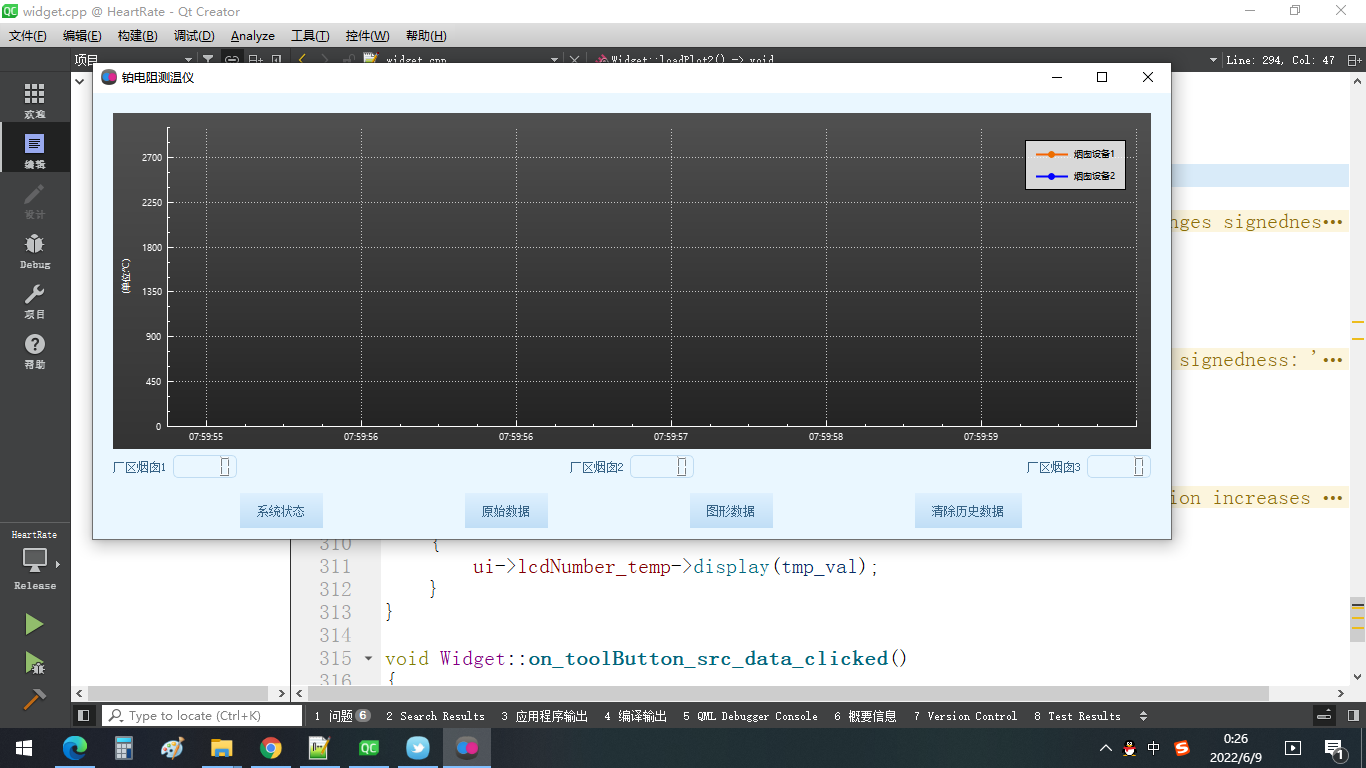Open the Projects (项目) wrench mode
The width and height of the screenshot is (1366, 768).
(x=35, y=299)
